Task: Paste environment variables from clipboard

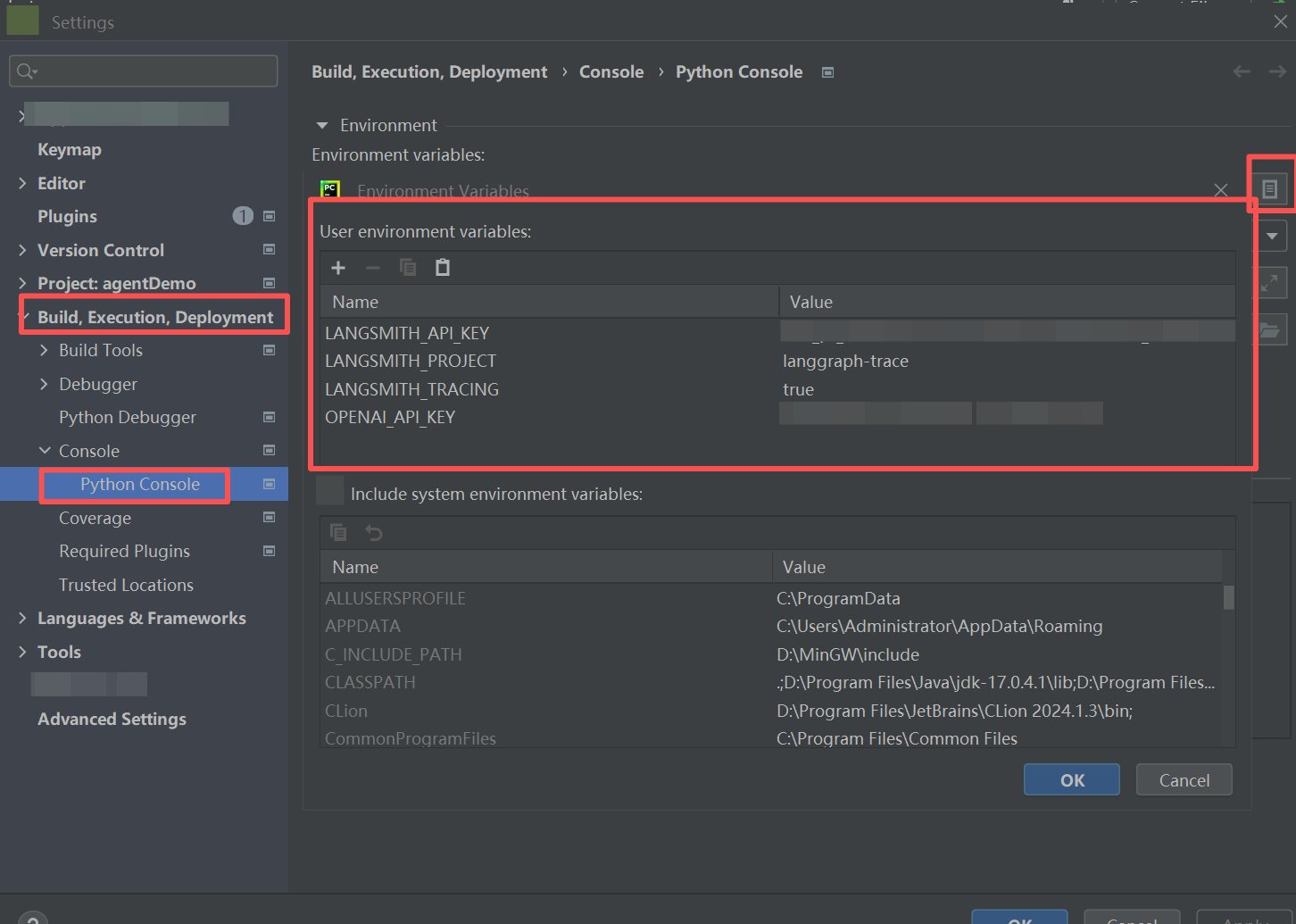Action: pyautogui.click(x=442, y=268)
